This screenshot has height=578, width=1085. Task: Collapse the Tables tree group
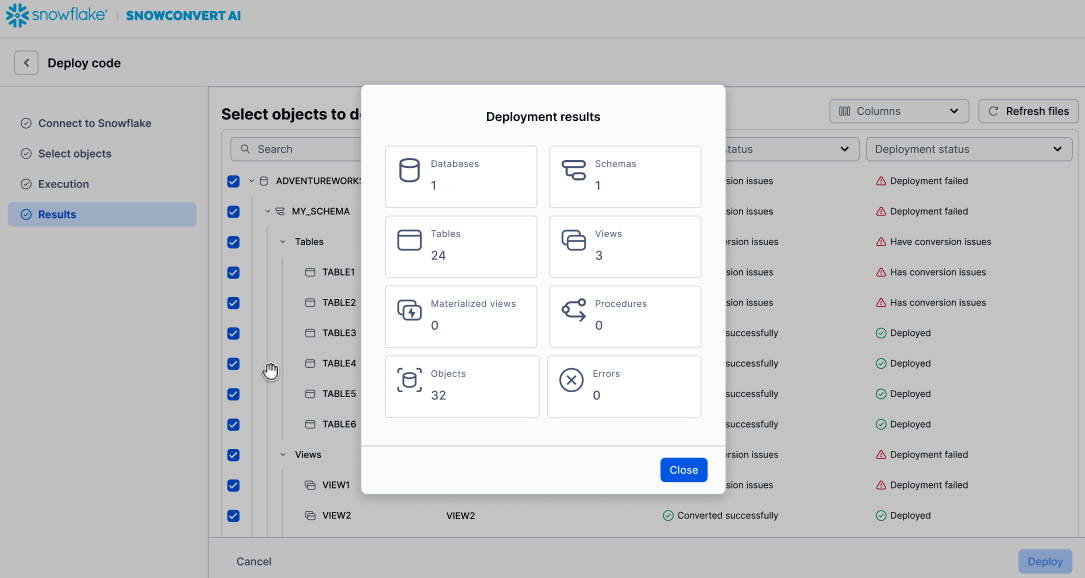[283, 242]
